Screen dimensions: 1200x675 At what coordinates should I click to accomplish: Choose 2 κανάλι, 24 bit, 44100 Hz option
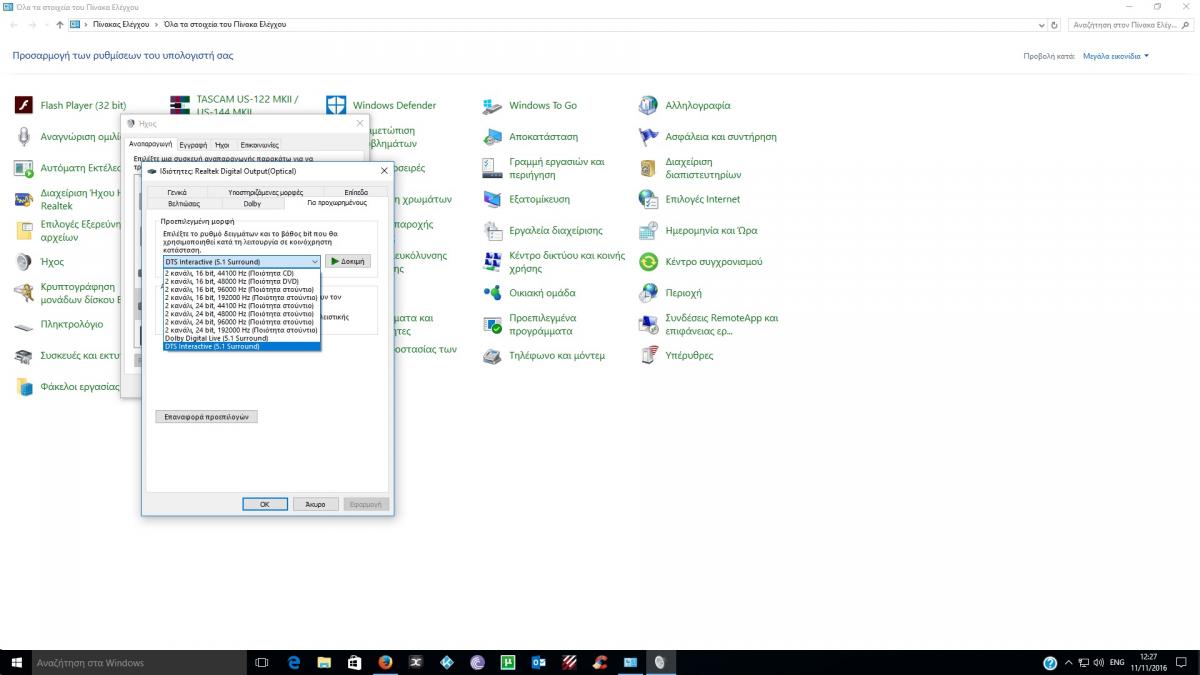(242, 305)
